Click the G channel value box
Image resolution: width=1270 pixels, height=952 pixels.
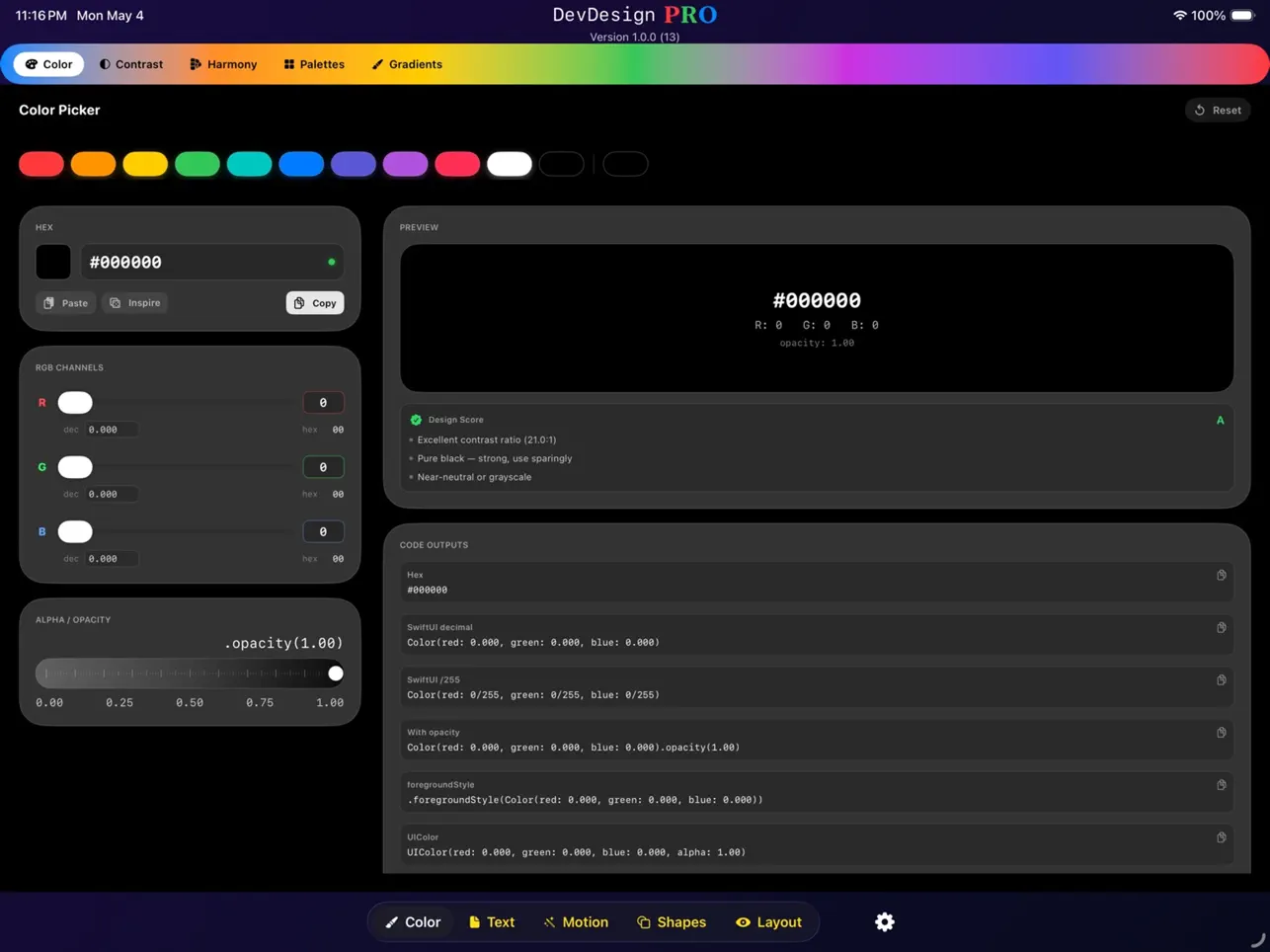click(323, 467)
